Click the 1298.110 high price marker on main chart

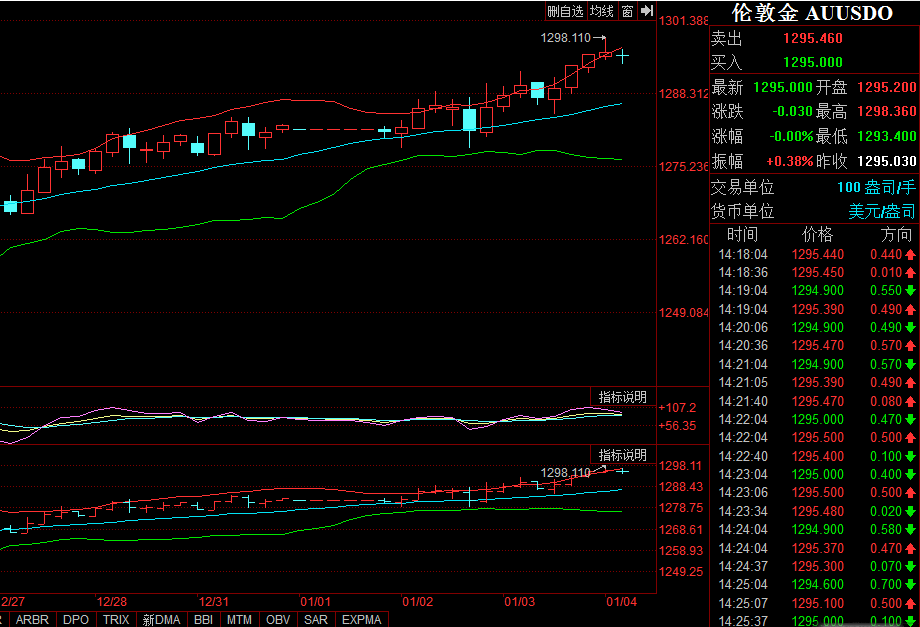[566, 37]
